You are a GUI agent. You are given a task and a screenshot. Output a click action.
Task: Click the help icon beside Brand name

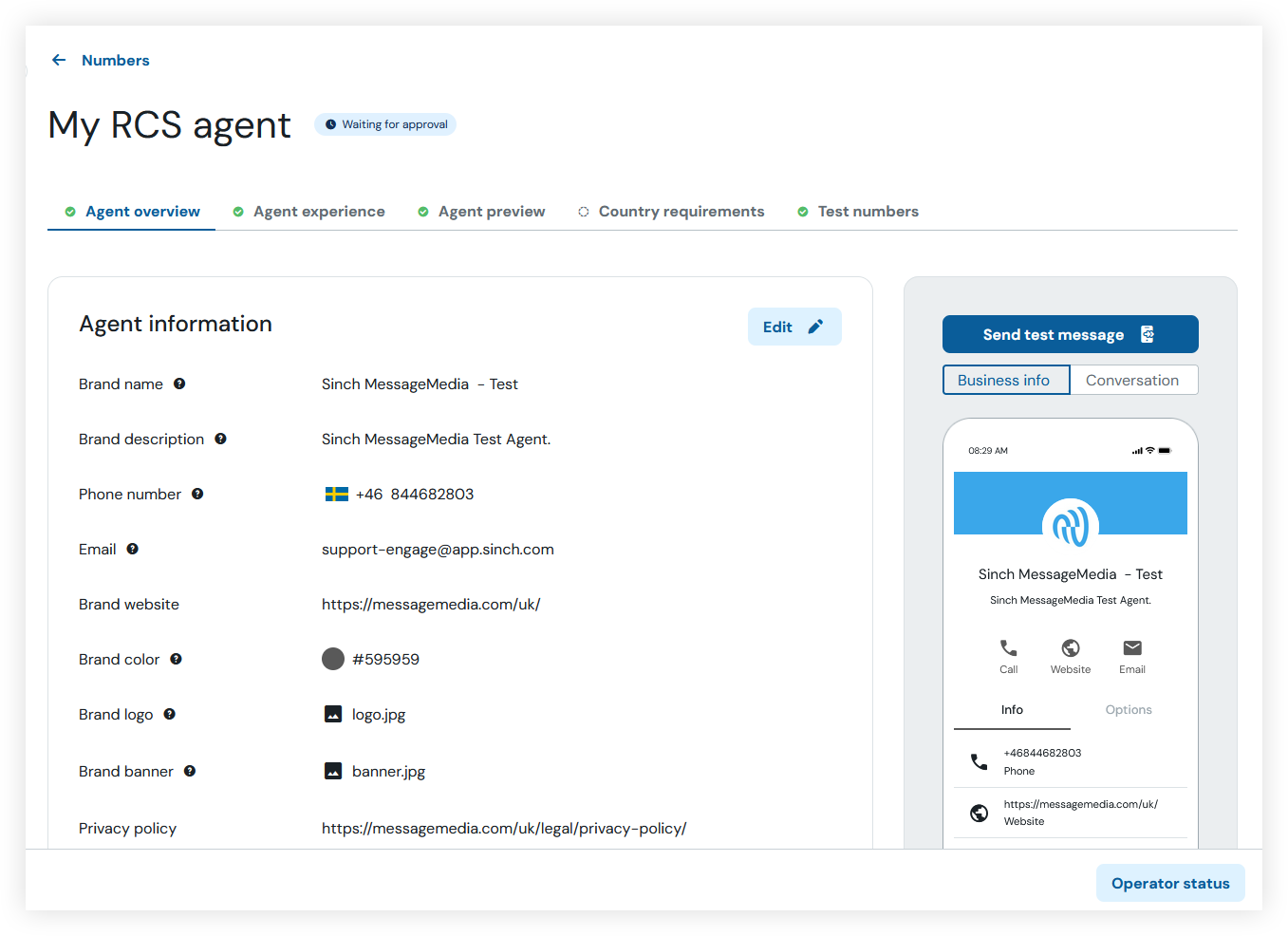click(179, 384)
